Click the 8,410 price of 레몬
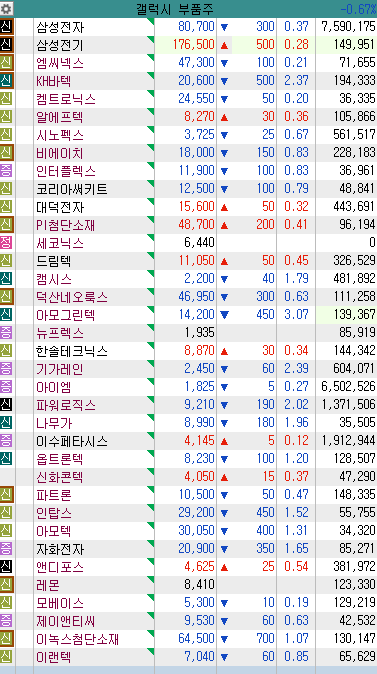 [x=199, y=585]
